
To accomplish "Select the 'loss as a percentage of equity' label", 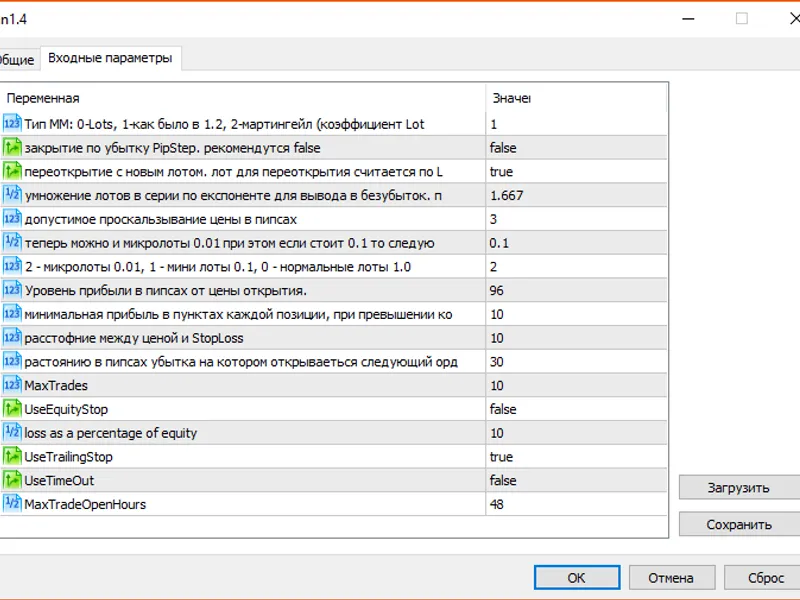I will pyautogui.click(x=111, y=433).
